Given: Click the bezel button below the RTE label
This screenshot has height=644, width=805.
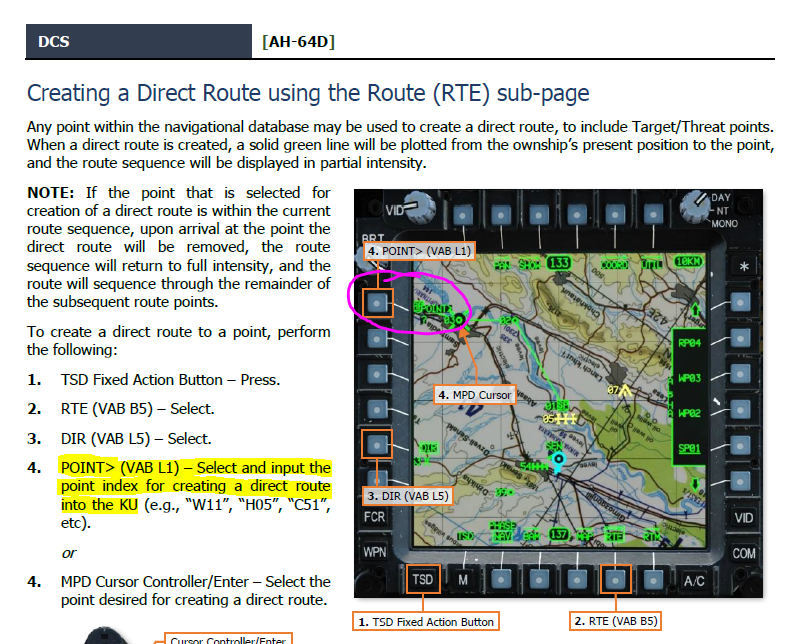Looking at the screenshot, I should pyautogui.click(x=615, y=580).
